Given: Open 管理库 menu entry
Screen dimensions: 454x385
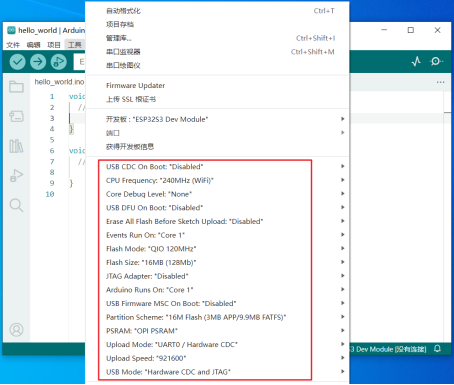Looking at the screenshot, I should (x=217, y=38).
